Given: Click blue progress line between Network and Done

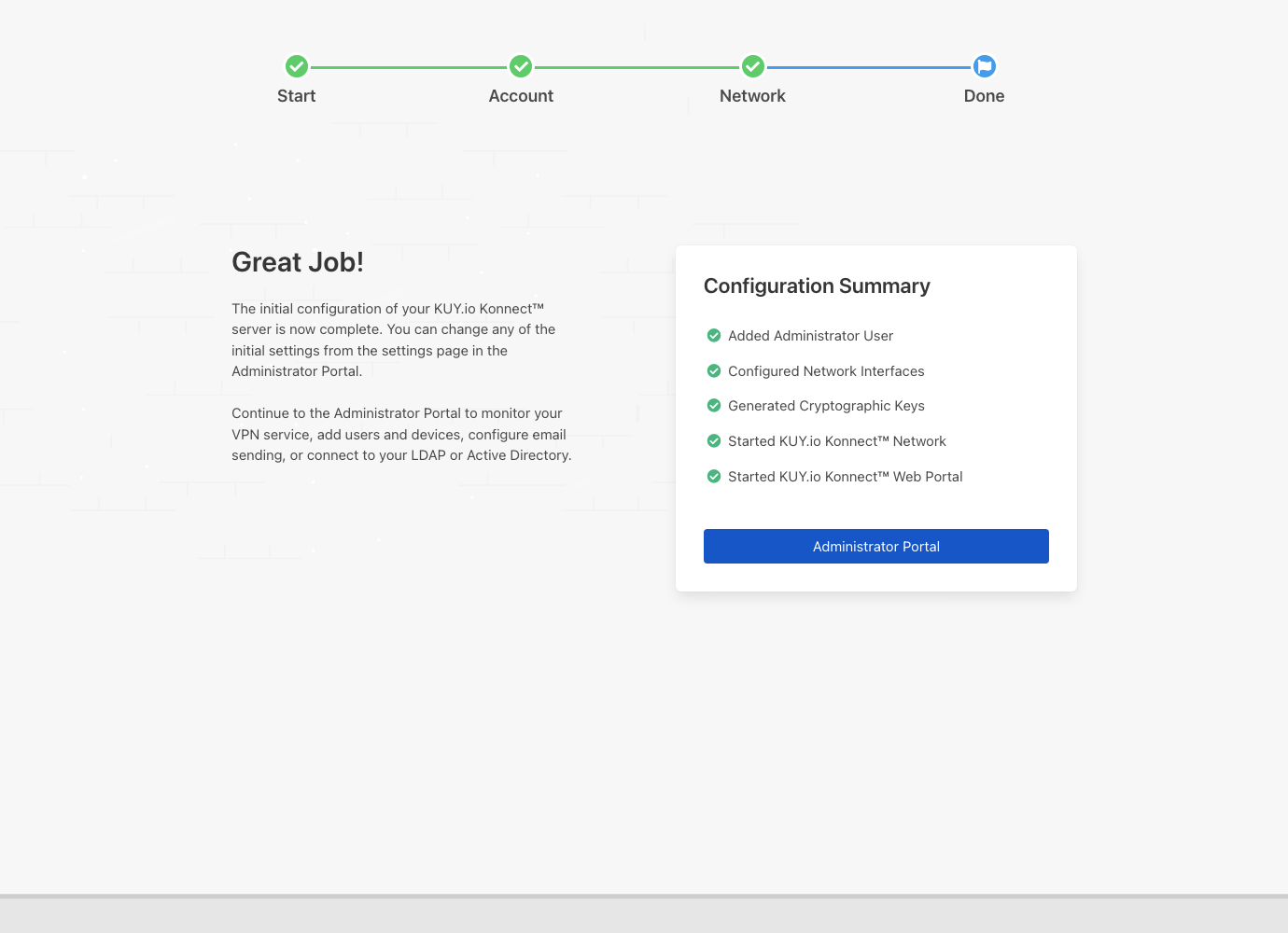Looking at the screenshot, I should (869, 67).
